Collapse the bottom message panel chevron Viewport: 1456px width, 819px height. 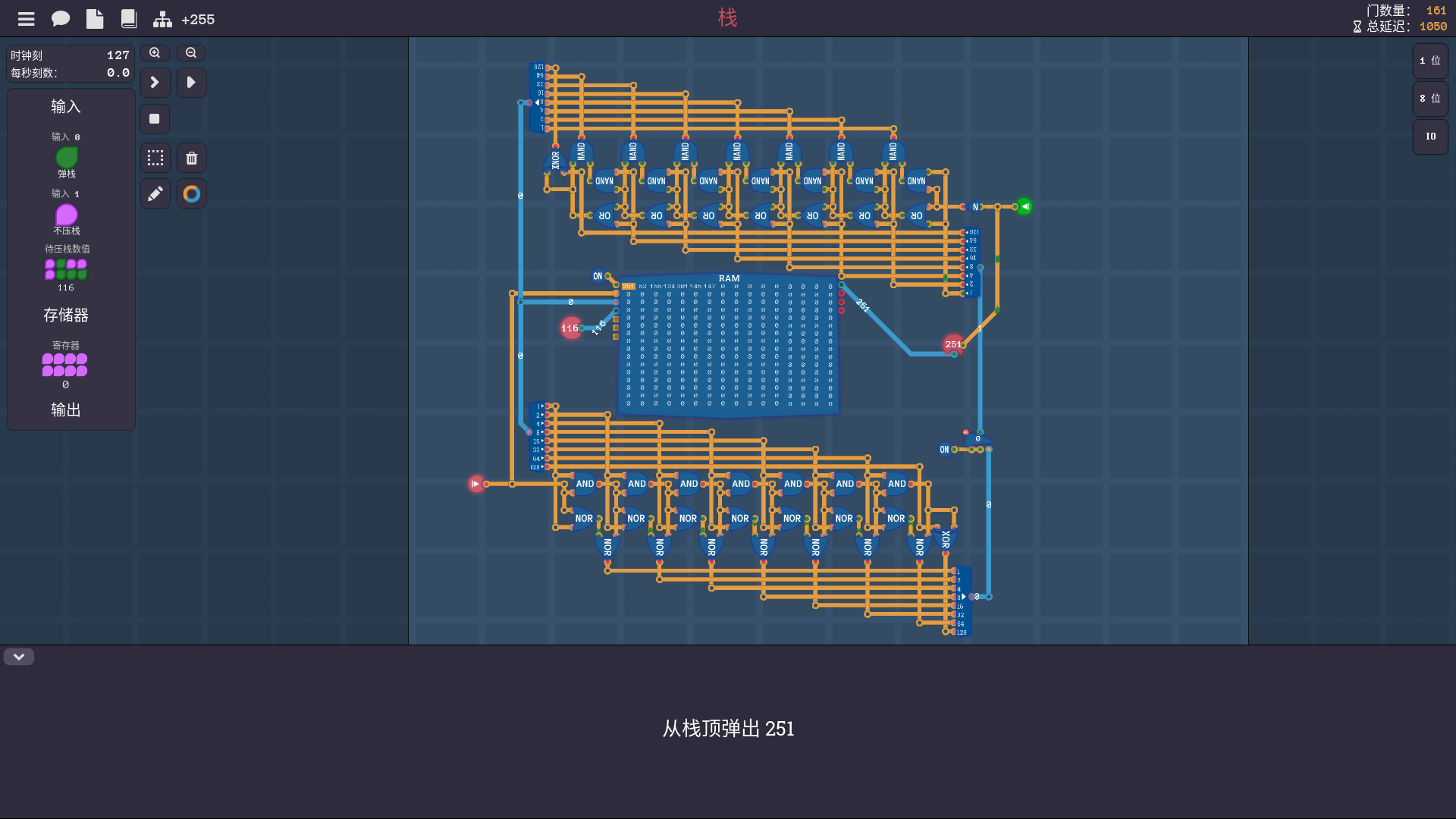pos(19,657)
